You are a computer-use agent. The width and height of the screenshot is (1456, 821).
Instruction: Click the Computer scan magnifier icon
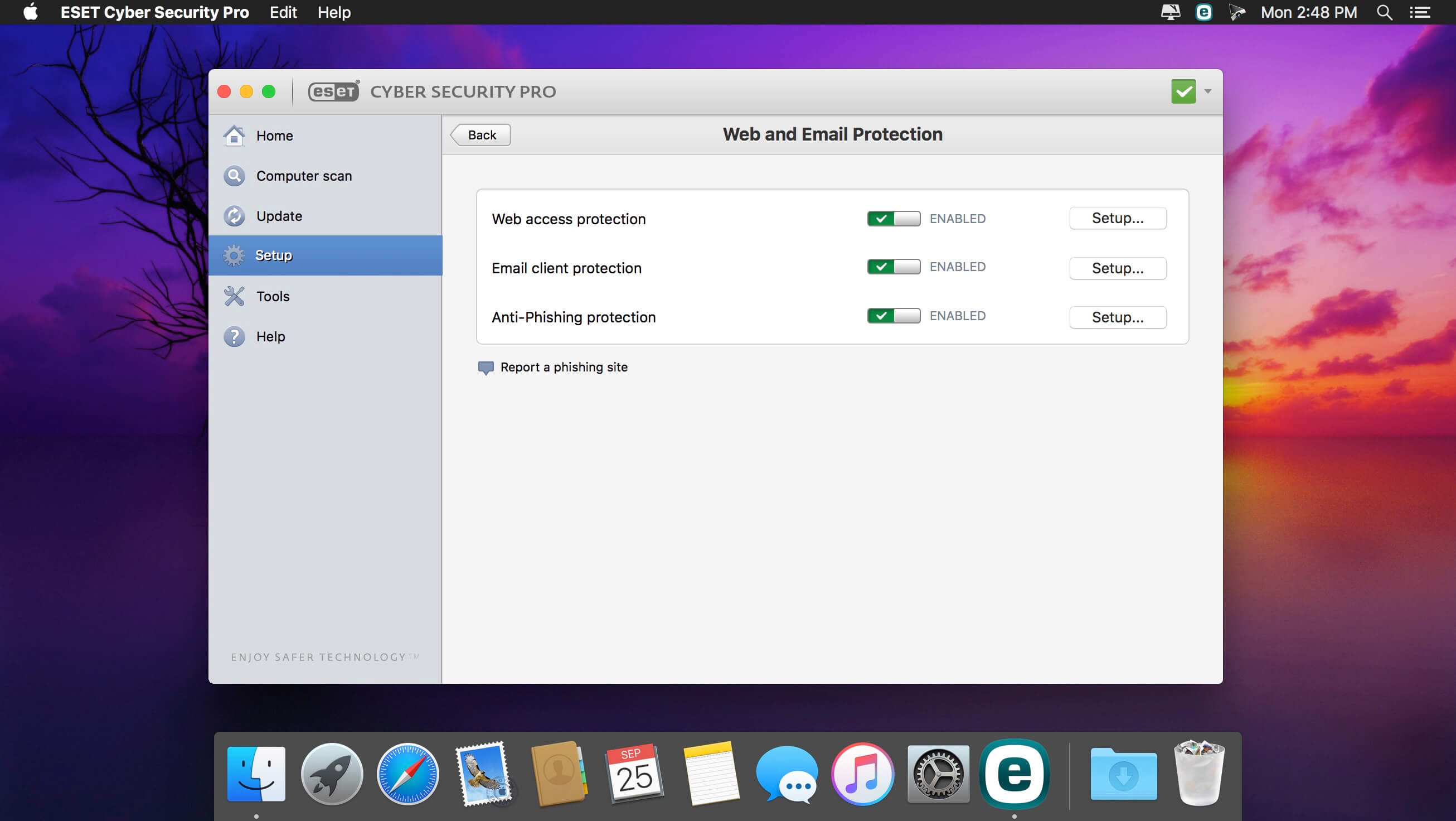click(234, 176)
